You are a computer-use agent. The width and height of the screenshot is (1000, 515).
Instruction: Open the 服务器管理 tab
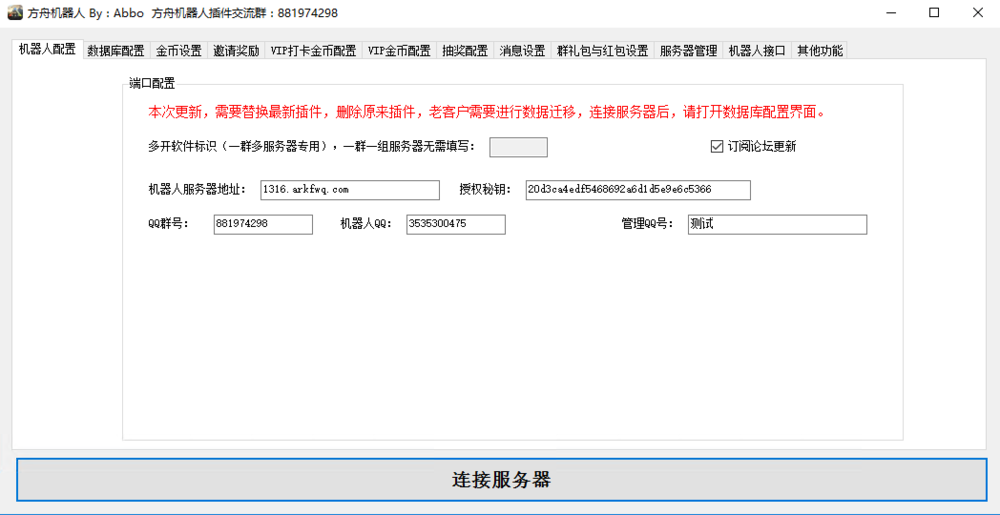tap(688, 51)
